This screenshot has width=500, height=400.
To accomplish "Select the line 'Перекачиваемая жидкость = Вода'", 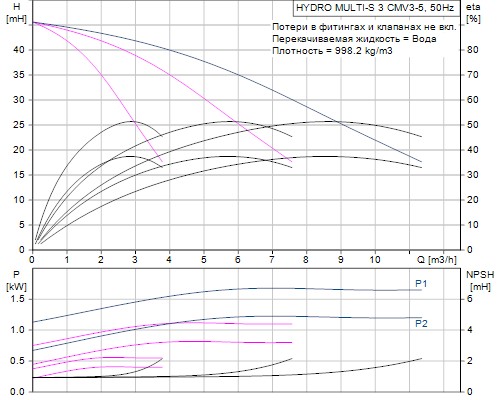I will (354, 39).
